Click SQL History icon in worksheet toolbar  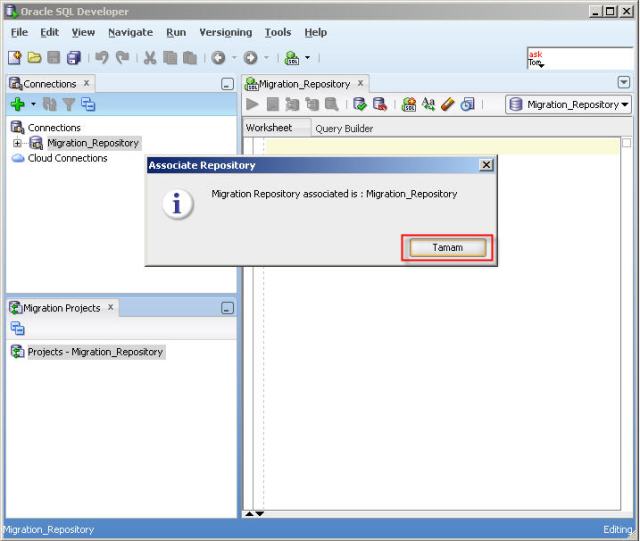(x=467, y=105)
